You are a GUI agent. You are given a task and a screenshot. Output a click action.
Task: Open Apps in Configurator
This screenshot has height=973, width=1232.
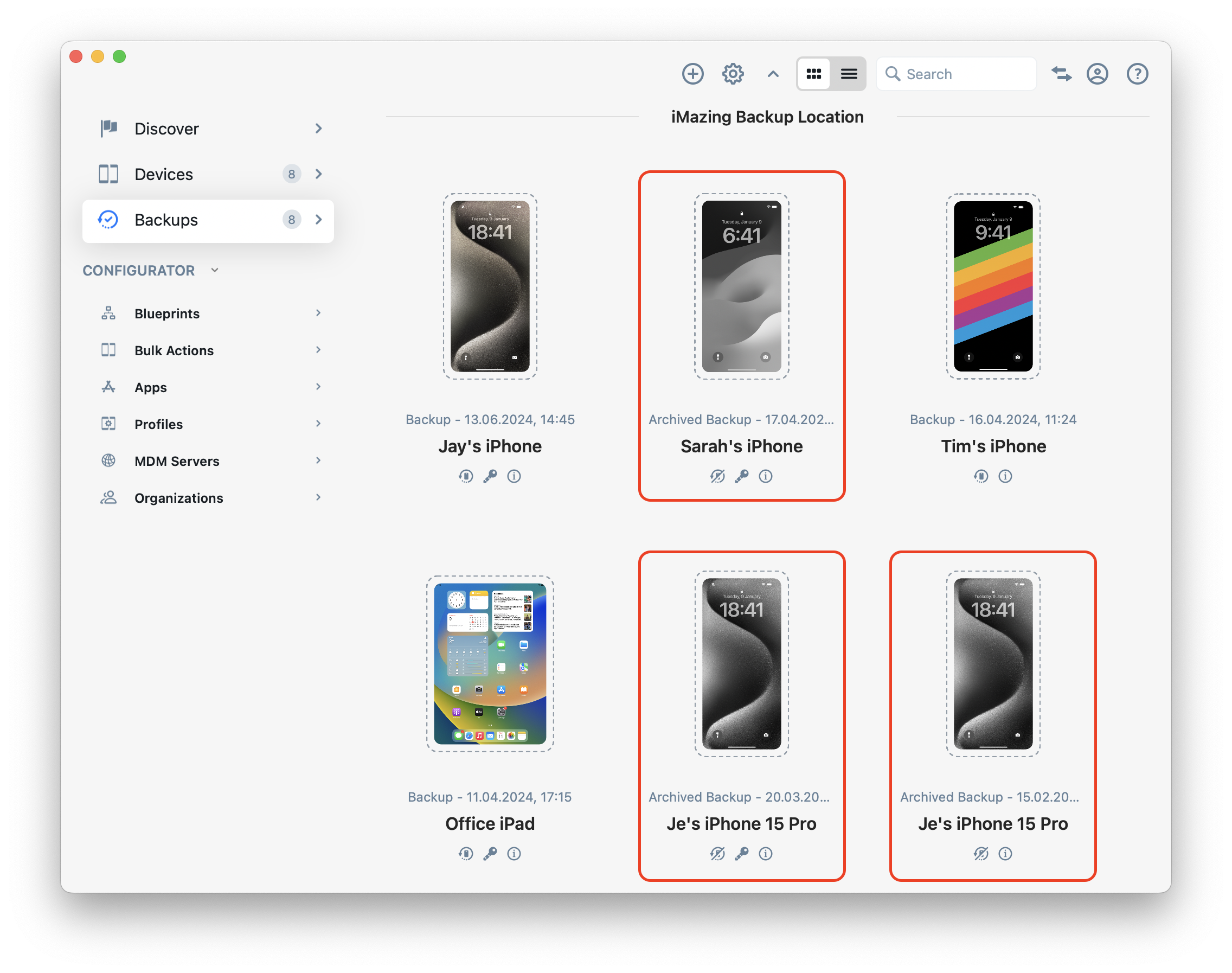pyautogui.click(x=208, y=387)
